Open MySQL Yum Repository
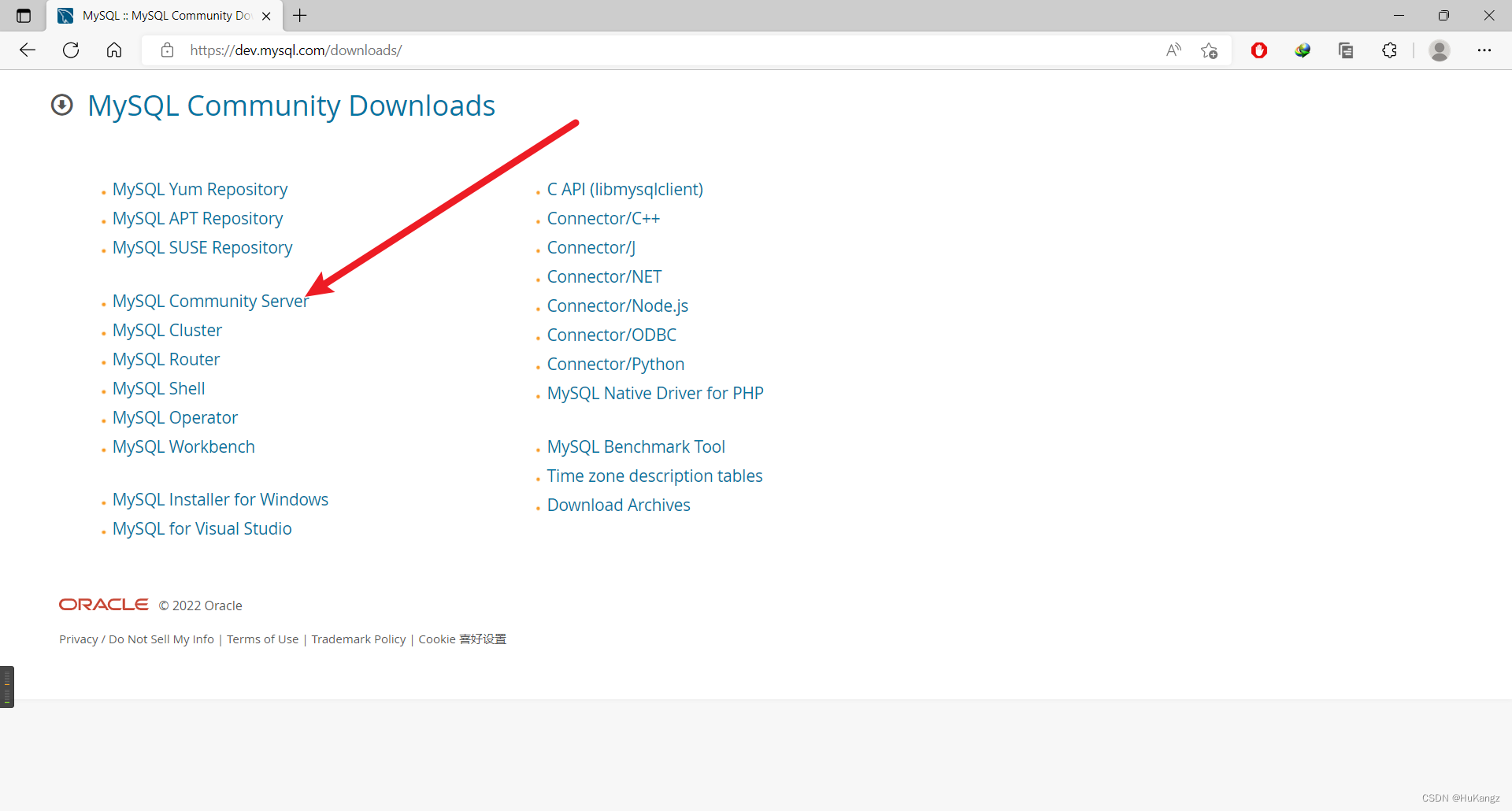The height and width of the screenshot is (811, 1512). click(x=200, y=190)
